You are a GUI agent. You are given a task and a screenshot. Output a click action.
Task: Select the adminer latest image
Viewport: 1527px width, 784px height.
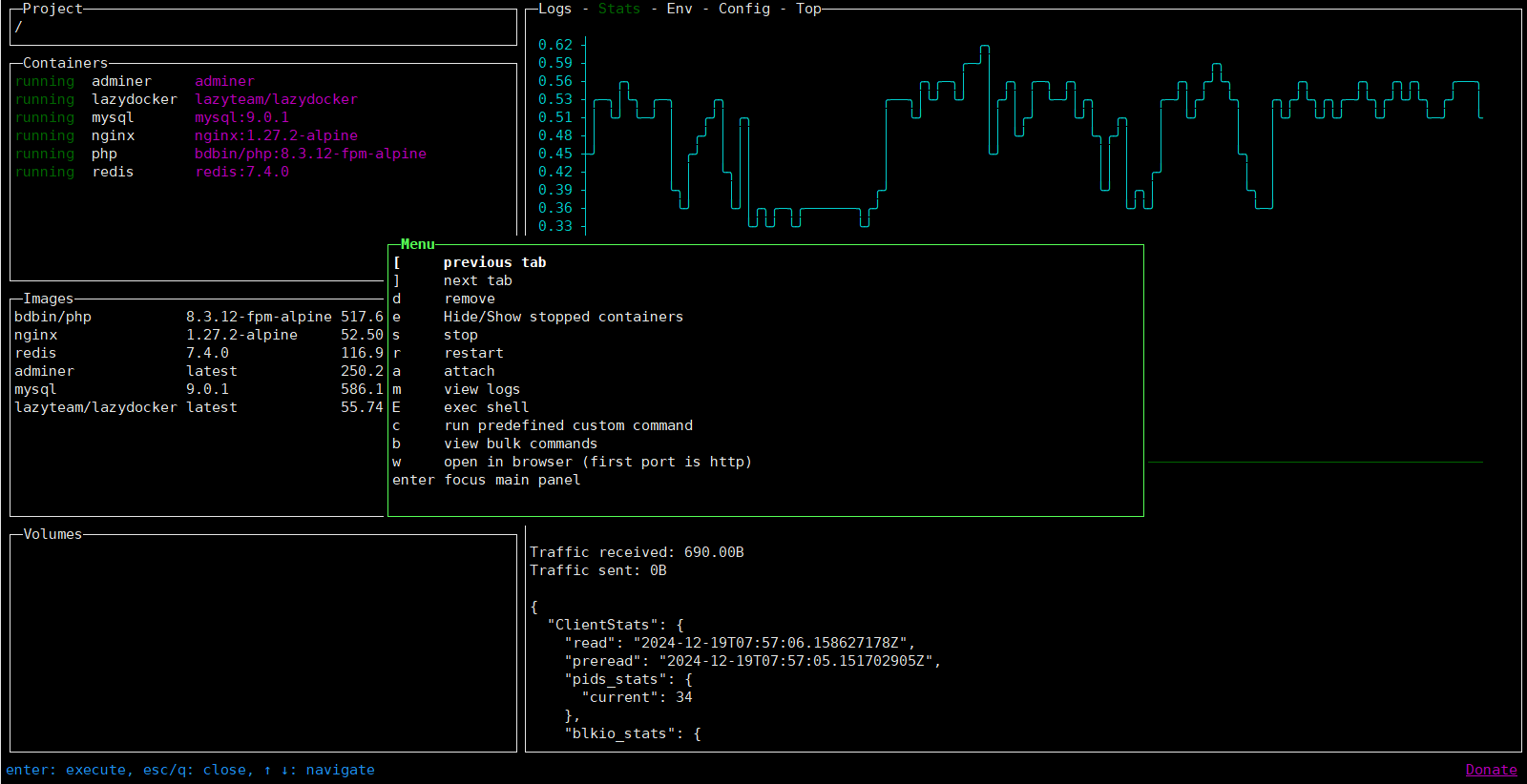[199, 371]
